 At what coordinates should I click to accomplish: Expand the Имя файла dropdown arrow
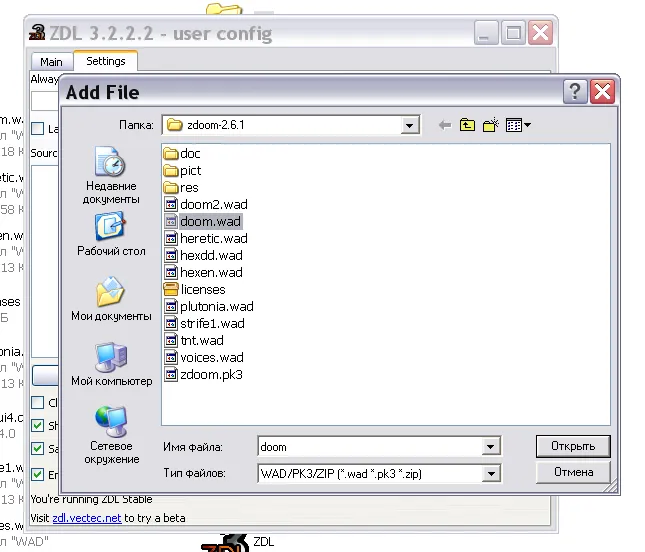click(x=490, y=447)
